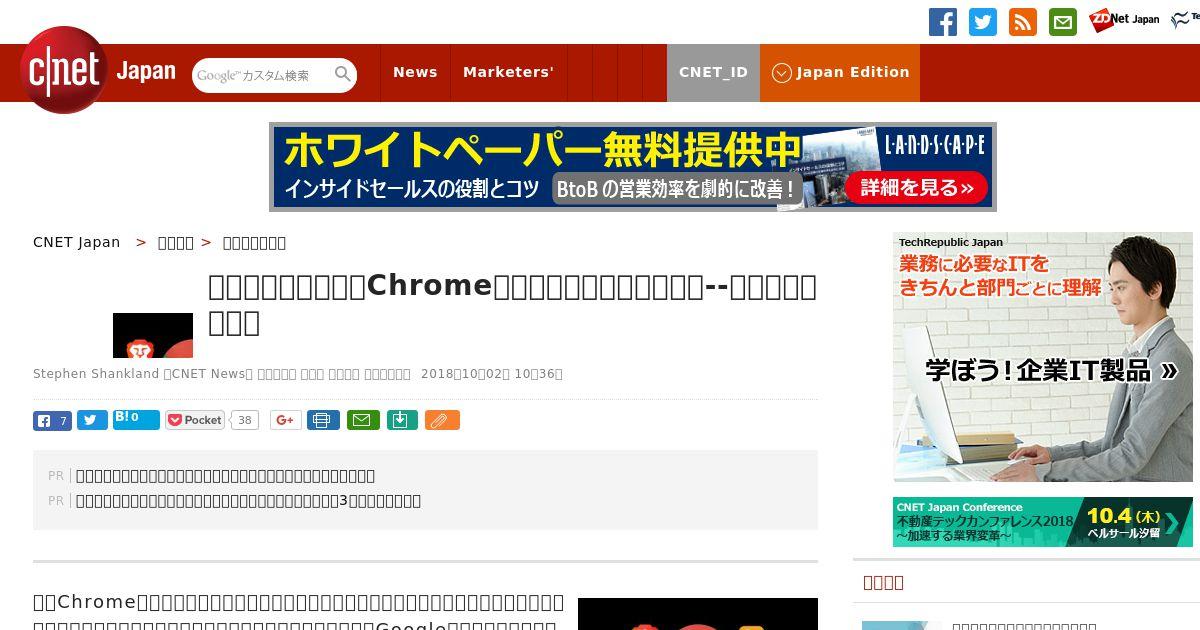Click the CNET Japan breadcrumb link
The height and width of the screenshot is (630, 1200).
[x=76, y=242]
